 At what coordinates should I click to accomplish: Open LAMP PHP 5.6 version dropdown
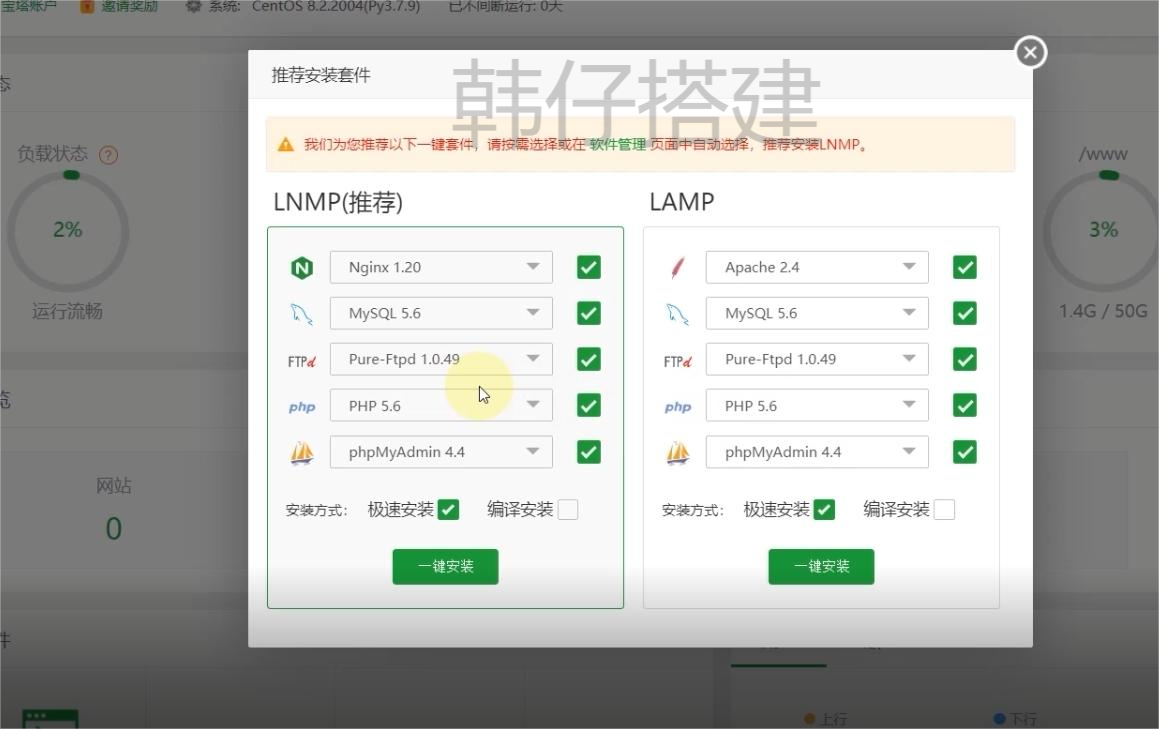click(817, 405)
